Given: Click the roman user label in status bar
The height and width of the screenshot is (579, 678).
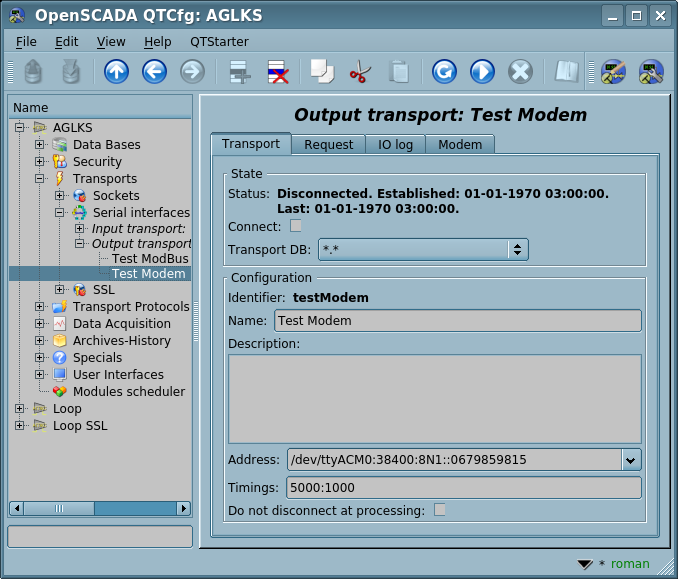Looking at the screenshot, I should coord(630,564).
